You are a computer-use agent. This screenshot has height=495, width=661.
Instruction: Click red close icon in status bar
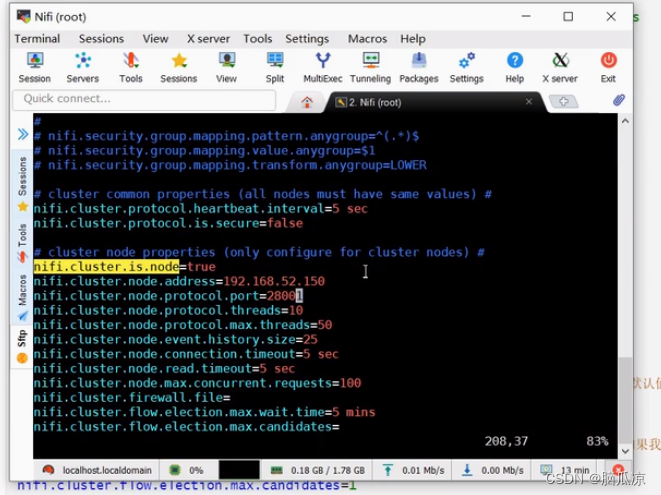618,469
